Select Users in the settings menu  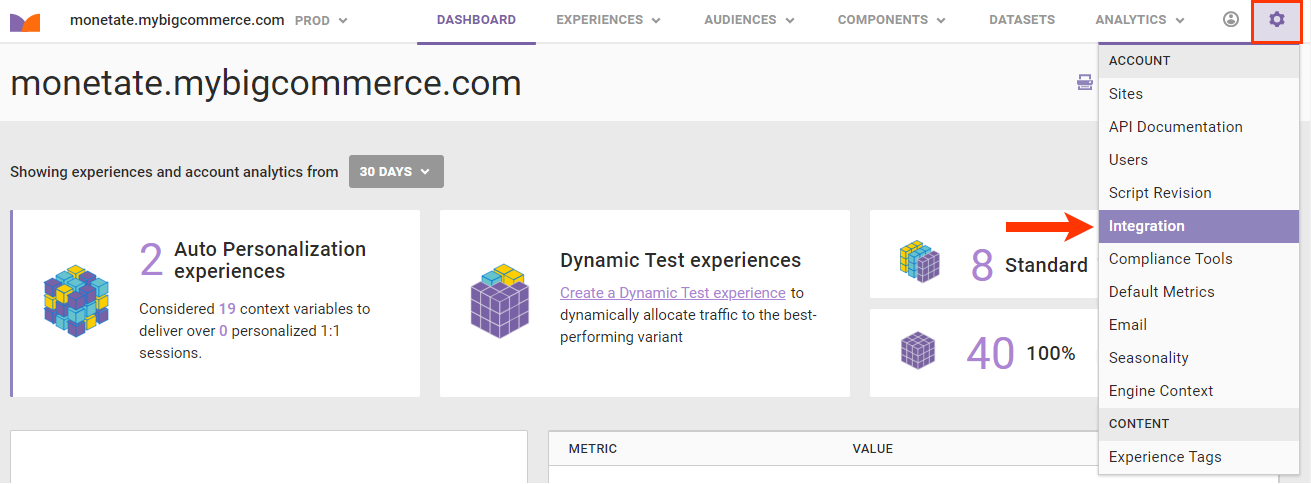[1199, 160]
